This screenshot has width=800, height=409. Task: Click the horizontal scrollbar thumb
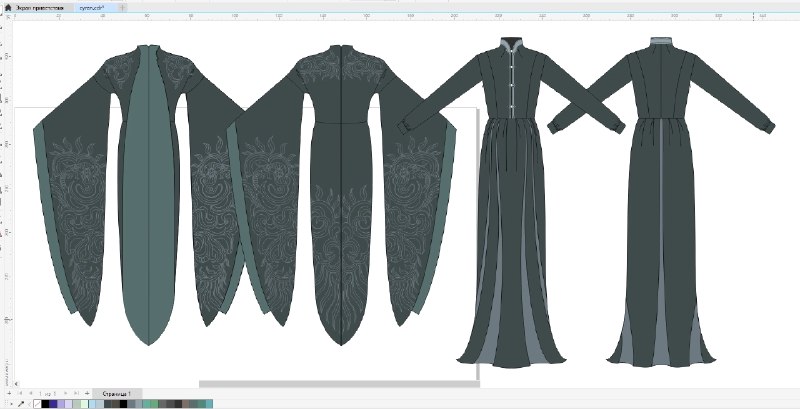[x=339, y=384]
